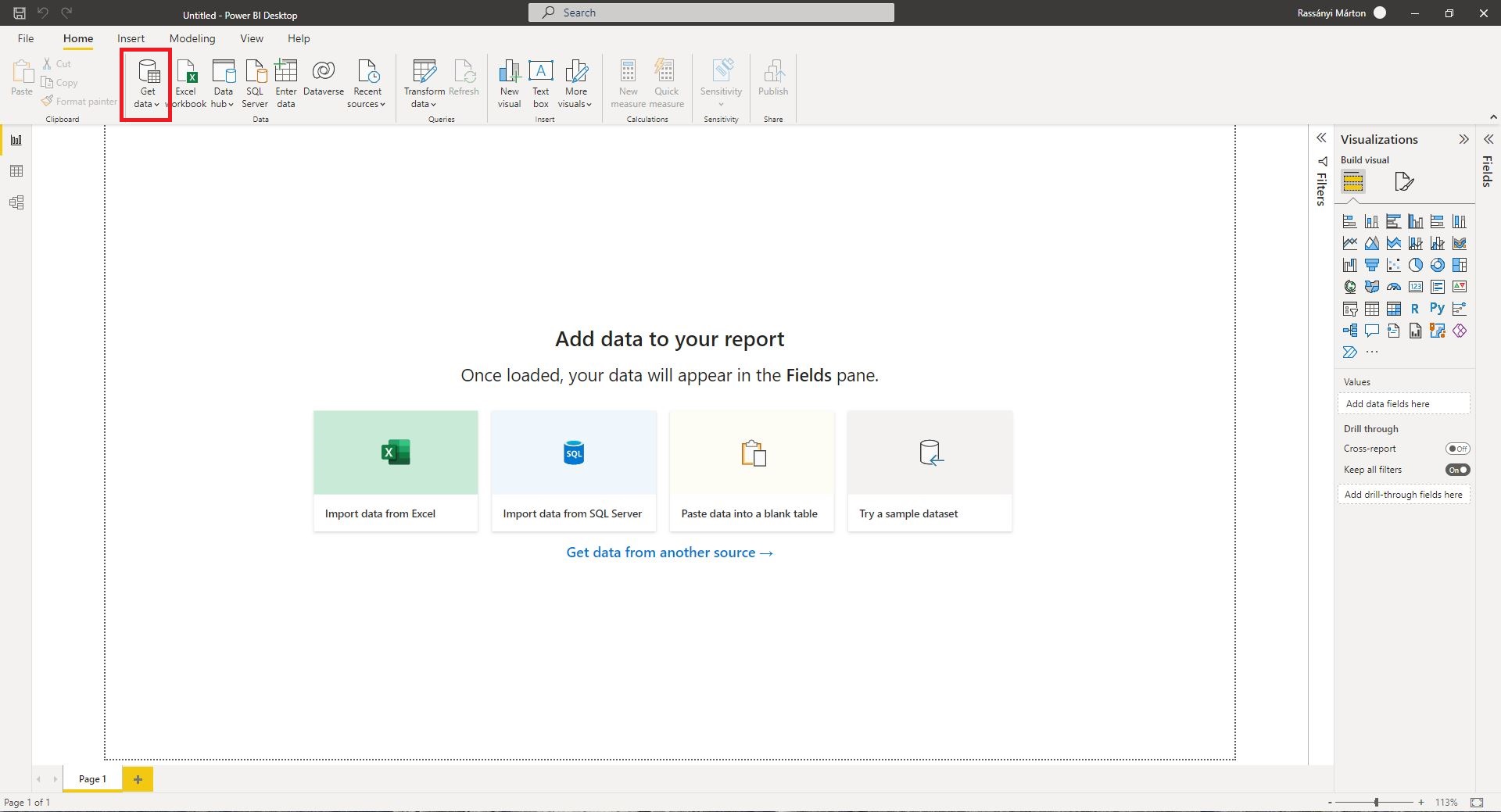The width and height of the screenshot is (1501, 812).
Task: Go to the View ribbon tab
Action: point(252,38)
